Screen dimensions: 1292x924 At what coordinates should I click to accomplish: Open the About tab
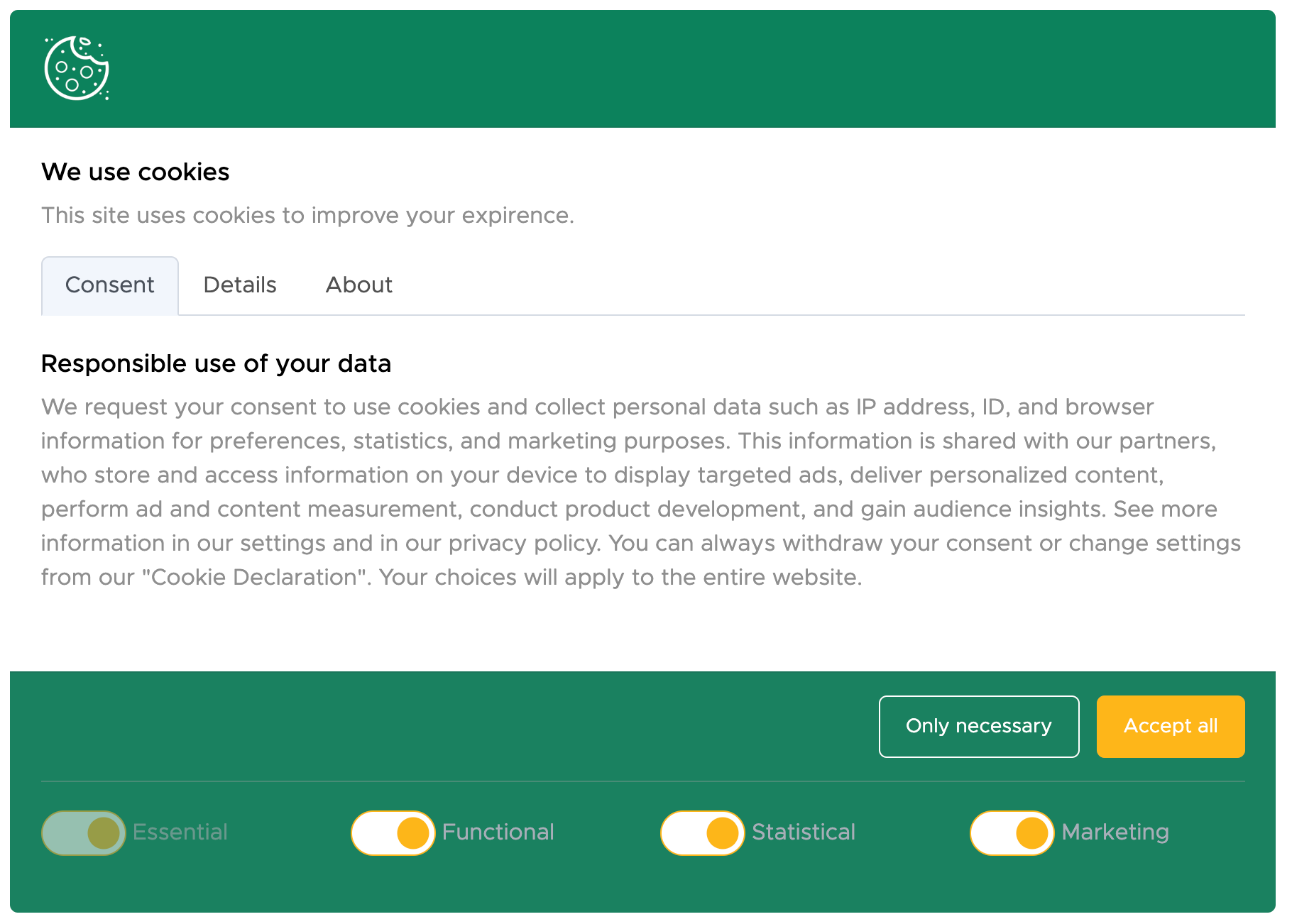click(x=359, y=285)
